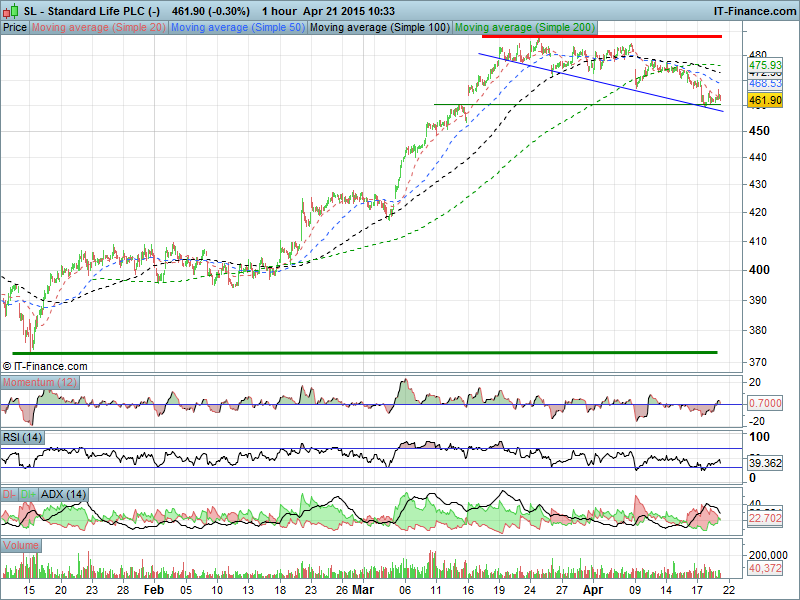This screenshot has height=600, width=800.
Task: Click the current price tag 461.90
Action: point(765,101)
